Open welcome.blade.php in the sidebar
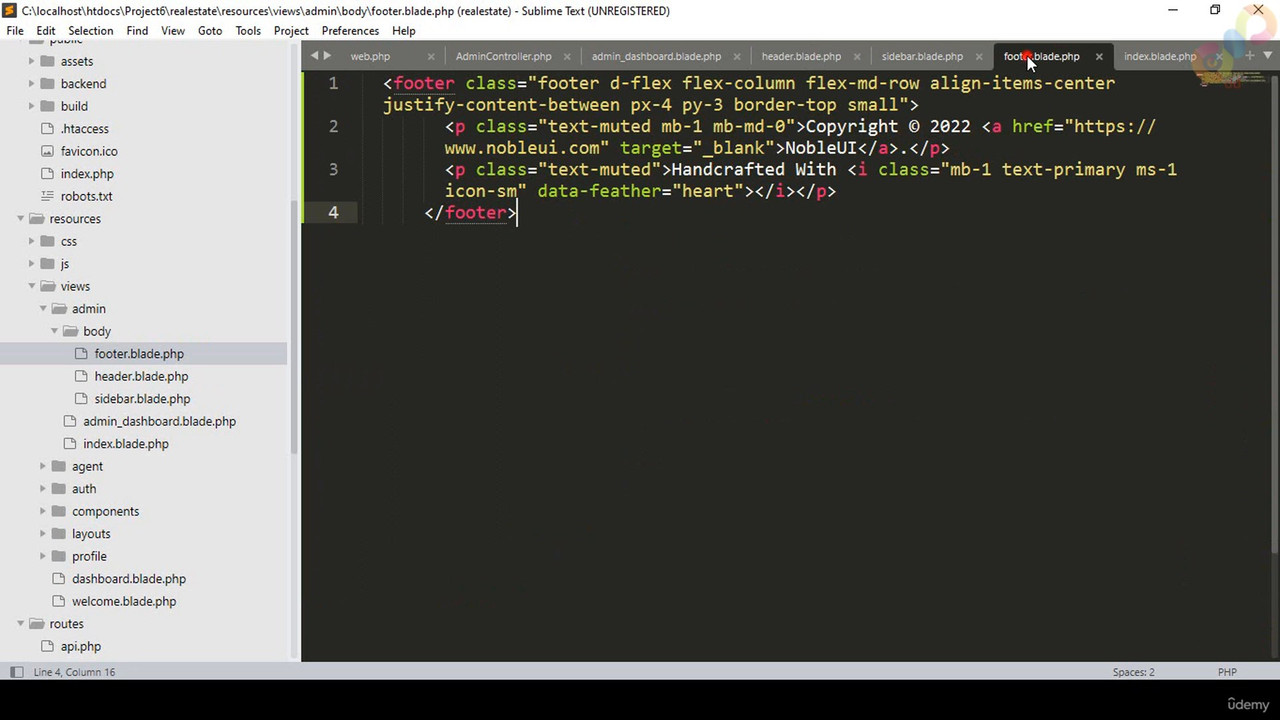1280x720 pixels. tap(124, 601)
